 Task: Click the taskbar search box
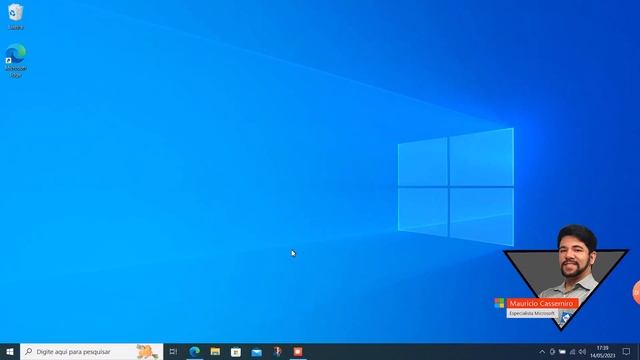[91, 351]
